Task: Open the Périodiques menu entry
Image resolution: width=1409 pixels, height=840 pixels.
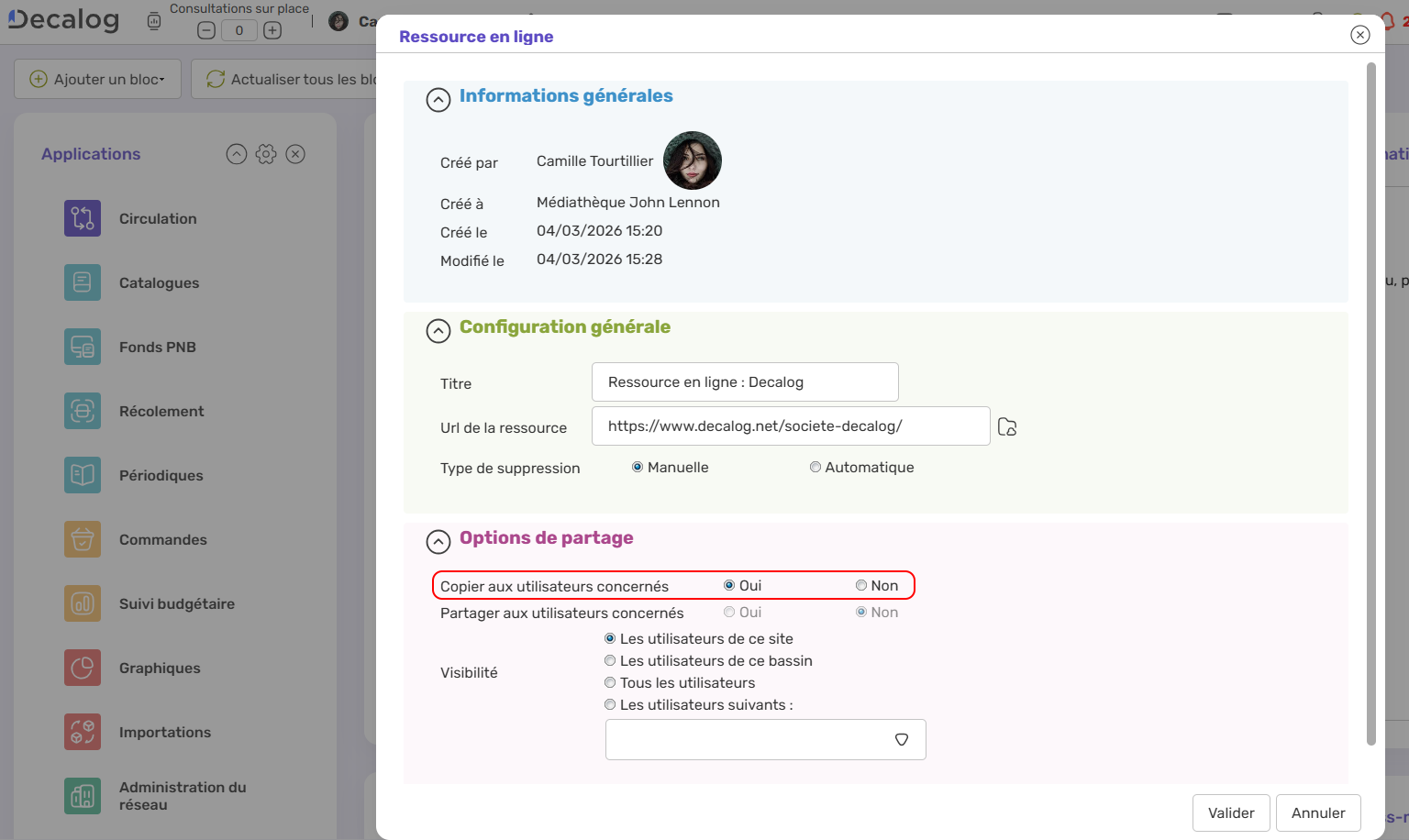Action: coord(161,475)
